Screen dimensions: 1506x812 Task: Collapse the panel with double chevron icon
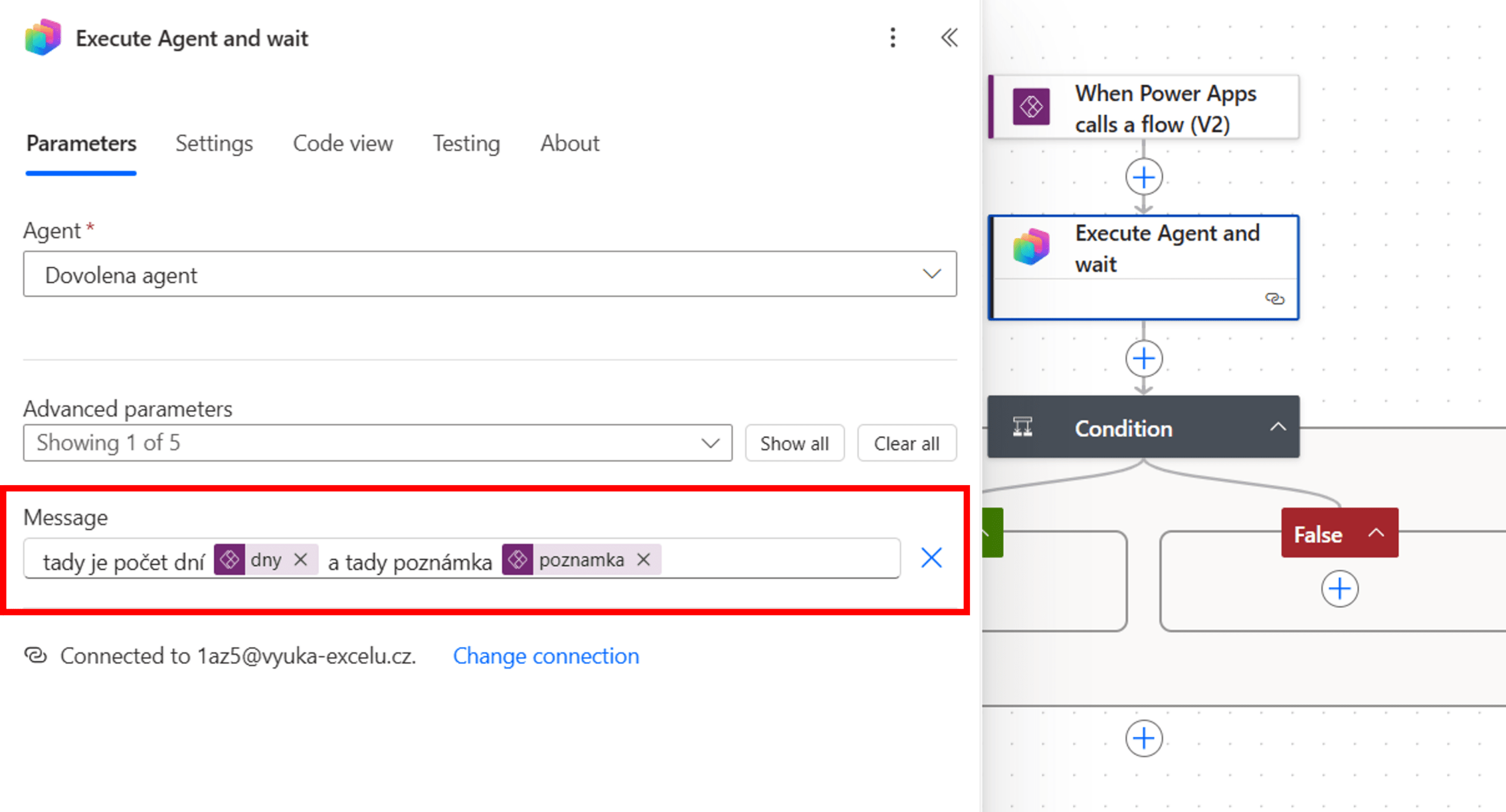pos(949,38)
